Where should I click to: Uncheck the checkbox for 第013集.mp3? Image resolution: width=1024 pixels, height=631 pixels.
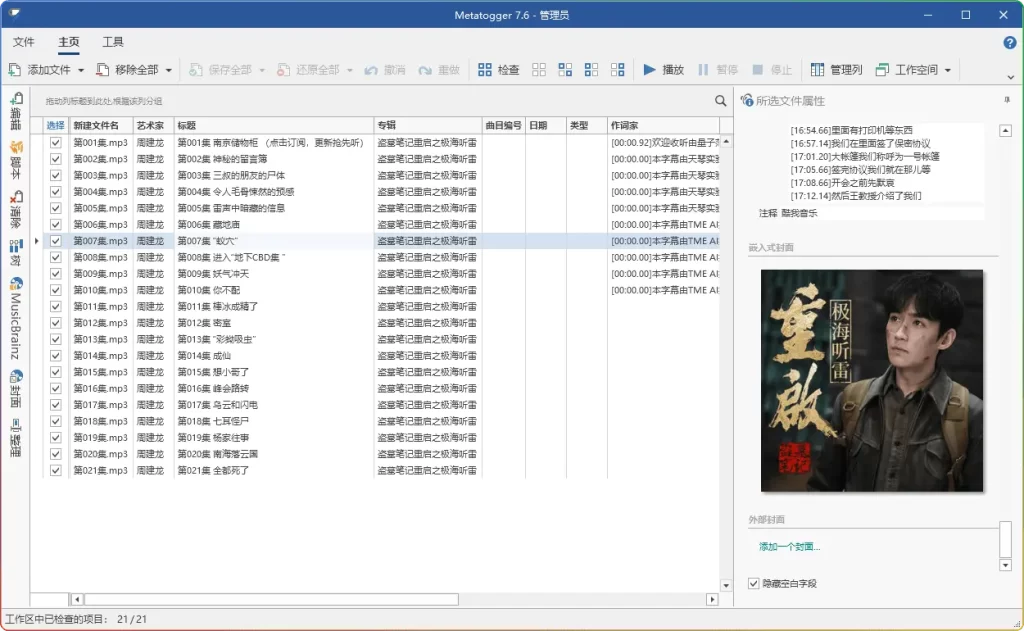click(x=56, y=339)
